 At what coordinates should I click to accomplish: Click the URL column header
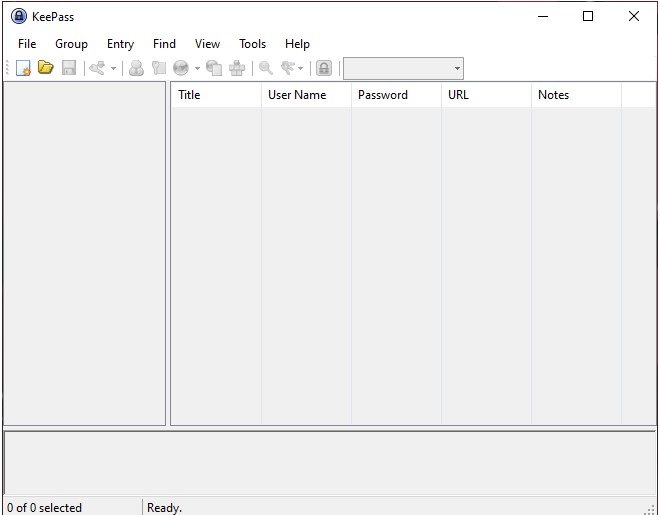[485, 95]
